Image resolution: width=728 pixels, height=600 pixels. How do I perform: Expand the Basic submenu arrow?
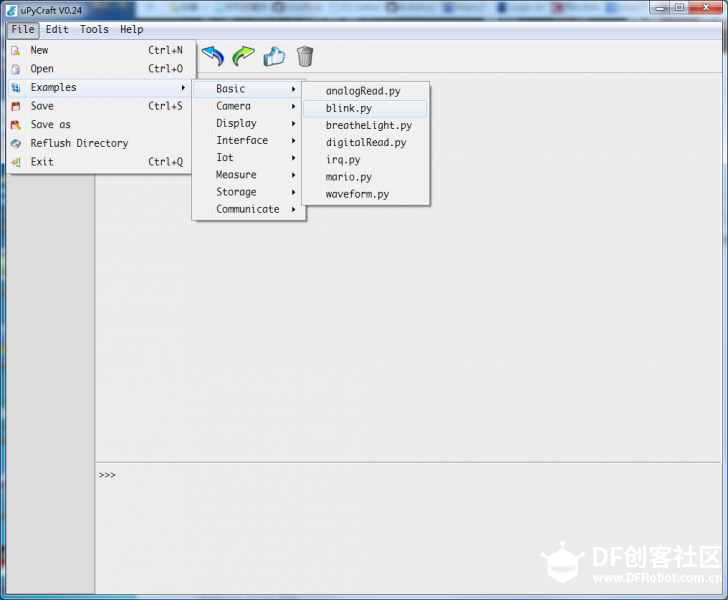pyautogui.click(x=293, y=89)
